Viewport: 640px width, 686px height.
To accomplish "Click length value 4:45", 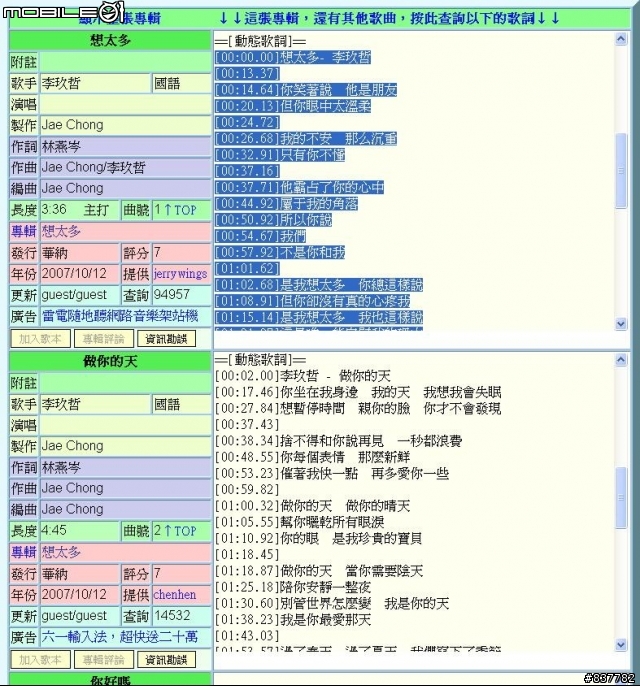I will [x=54, y=530].
